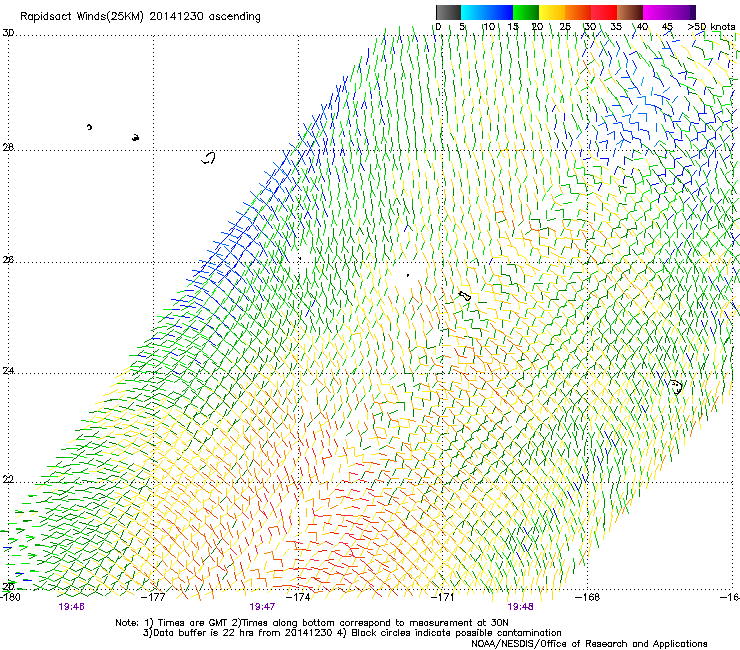
Task: Select the latitude axis label '22'
Action: (x=8, y=480)
